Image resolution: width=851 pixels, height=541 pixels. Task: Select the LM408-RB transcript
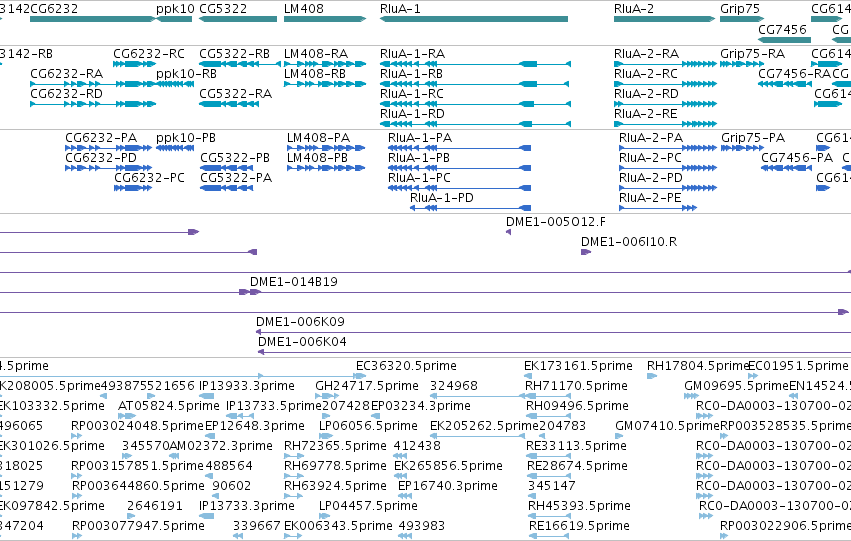click(x=325, y=84)
